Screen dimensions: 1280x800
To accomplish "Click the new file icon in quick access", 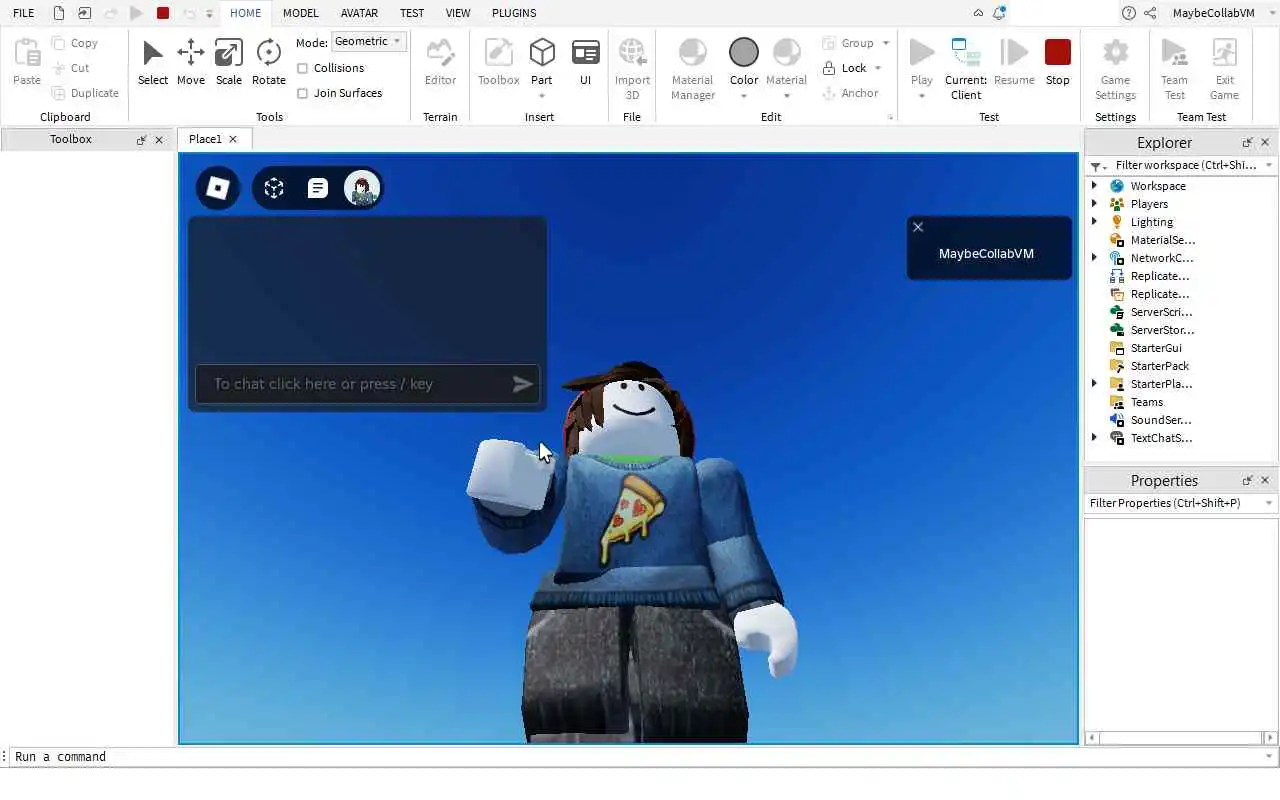I will (x=59, y=13).
